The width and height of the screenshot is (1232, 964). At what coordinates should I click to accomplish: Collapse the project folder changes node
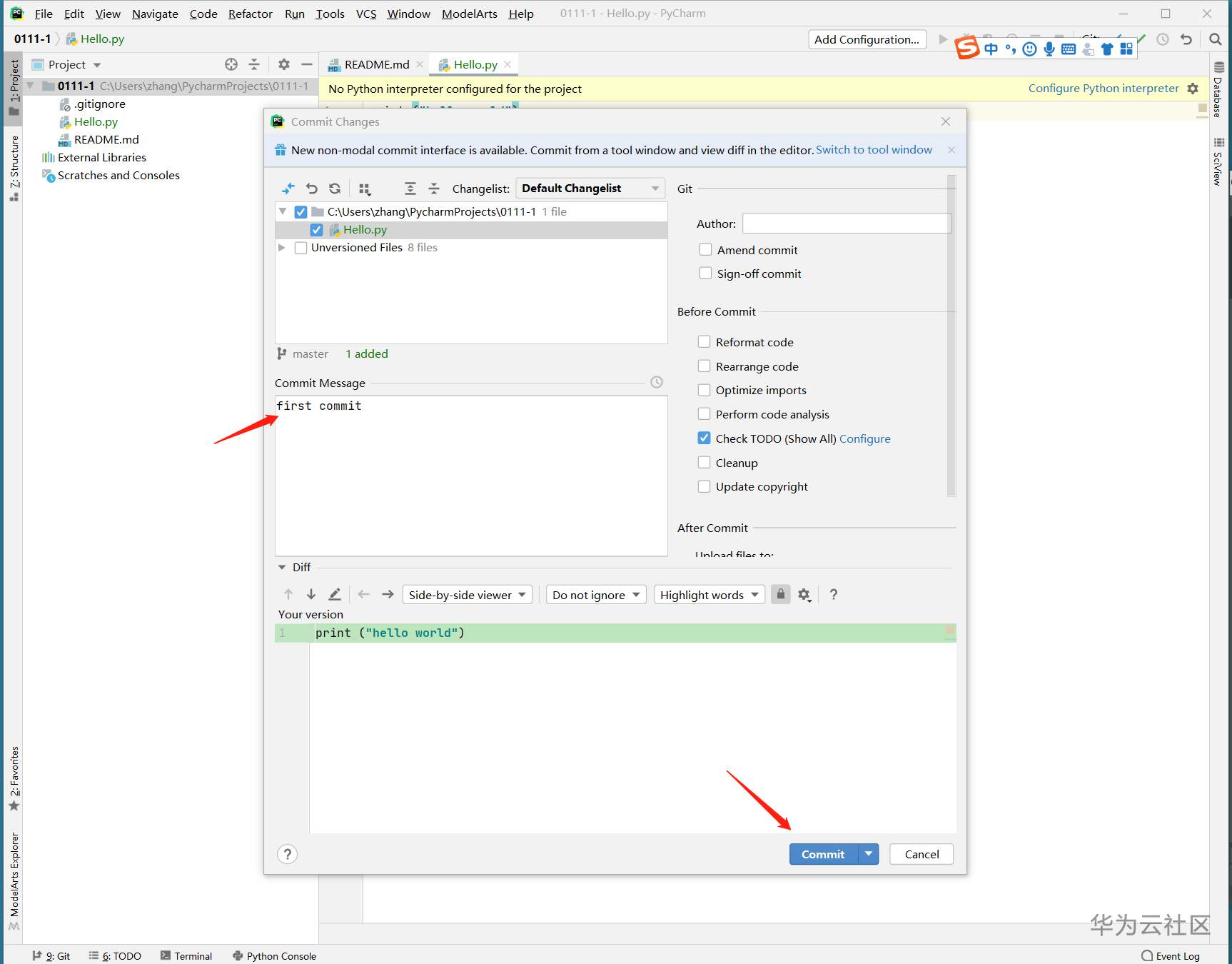283,212
